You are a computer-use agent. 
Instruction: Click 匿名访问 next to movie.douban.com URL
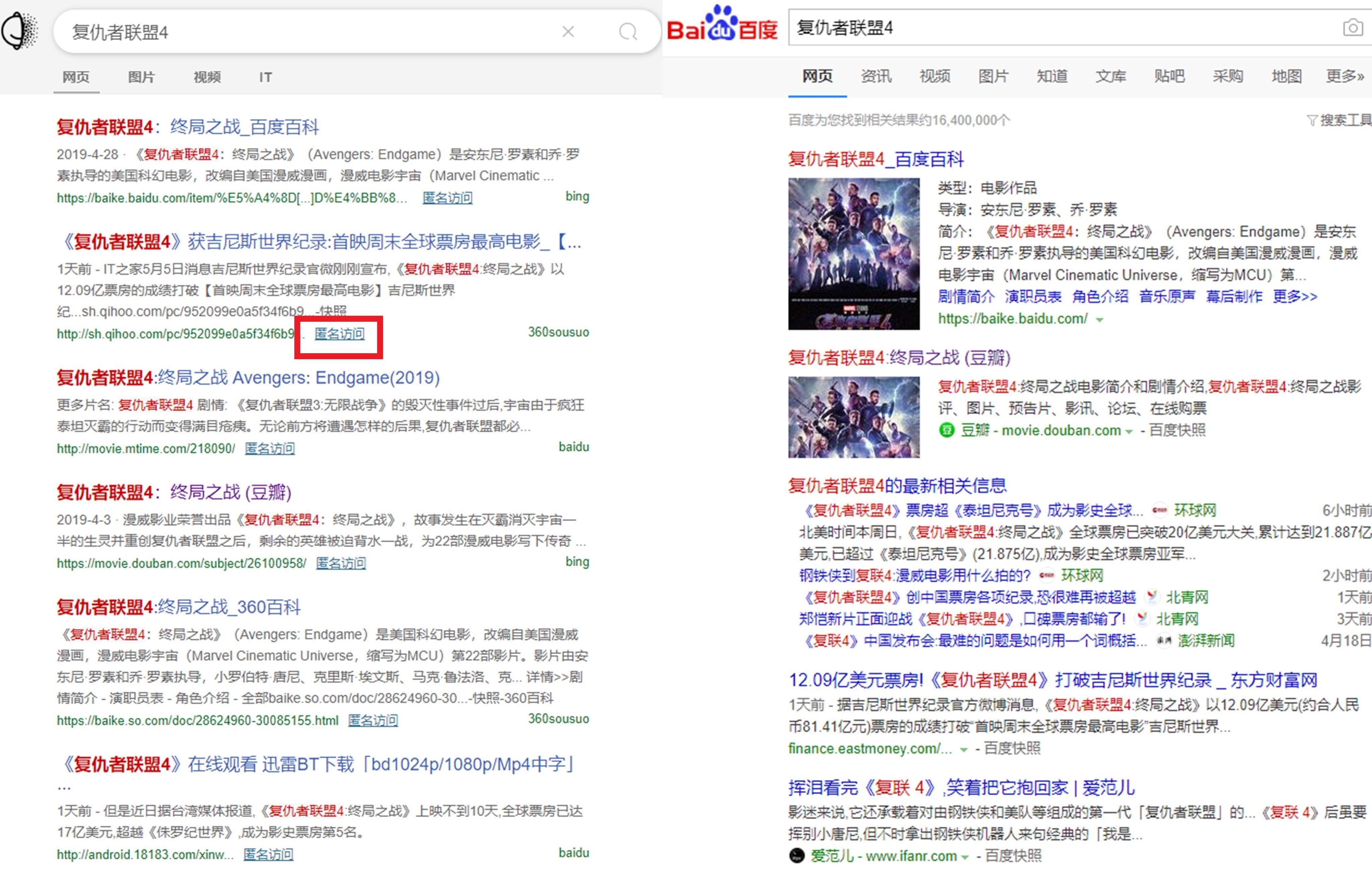point(341,563)
